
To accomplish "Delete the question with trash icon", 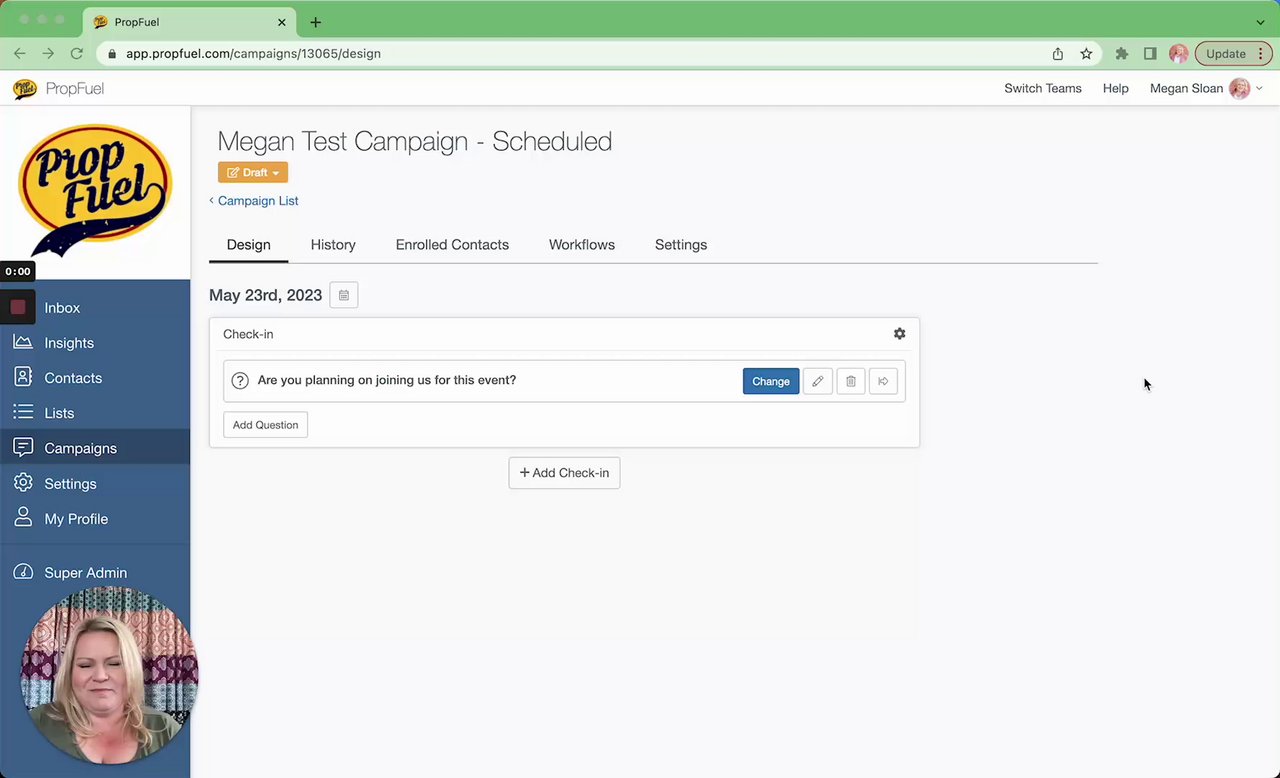I will tap(851, 381).
